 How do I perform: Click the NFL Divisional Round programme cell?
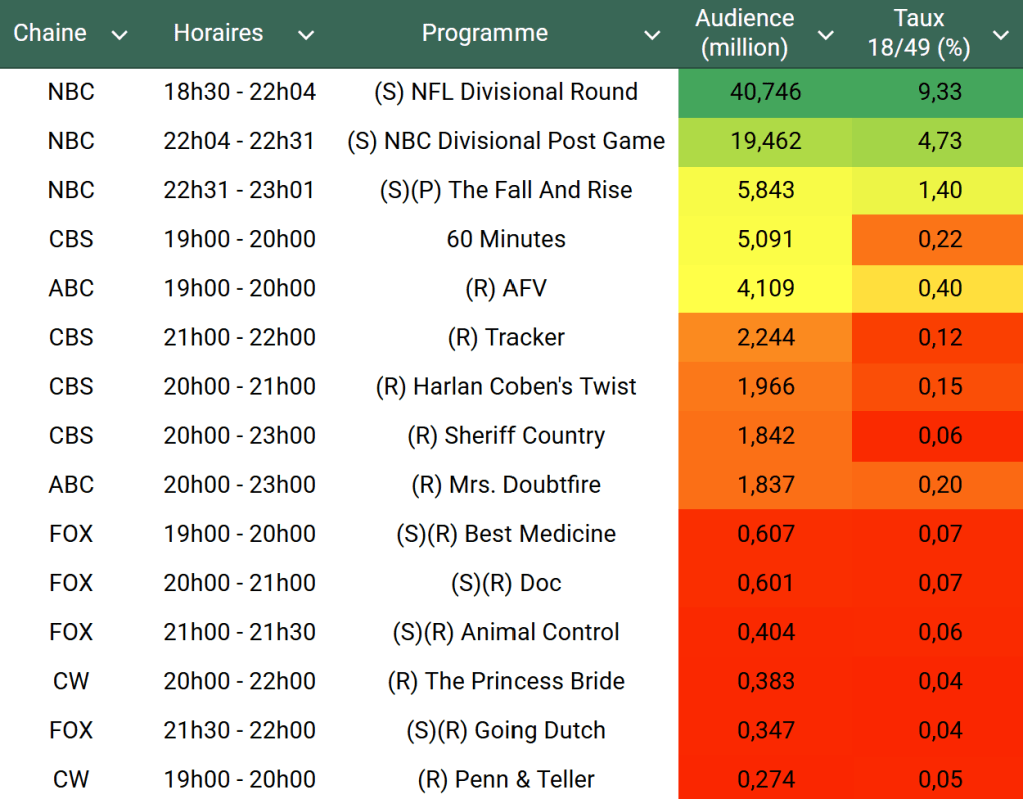click(506, 92)
